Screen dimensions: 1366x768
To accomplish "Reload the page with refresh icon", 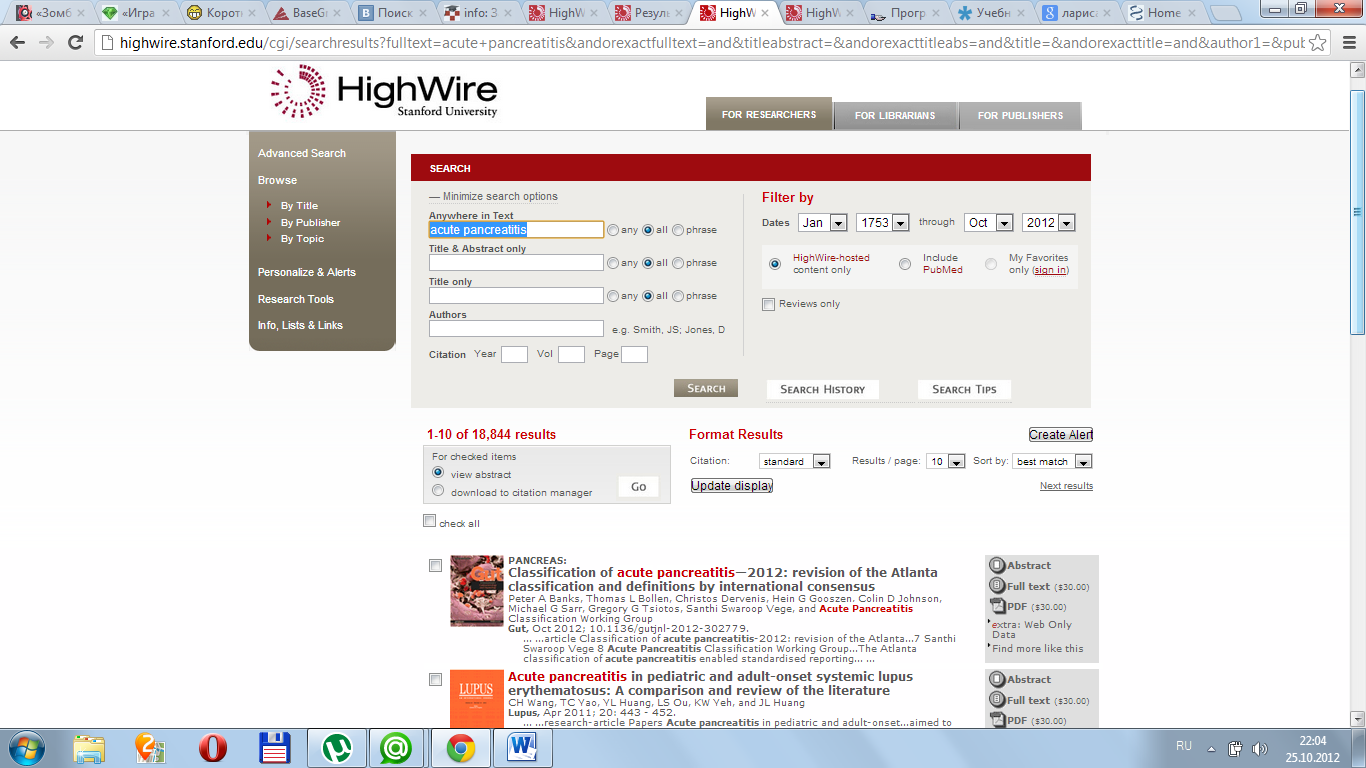I will 75,43.
